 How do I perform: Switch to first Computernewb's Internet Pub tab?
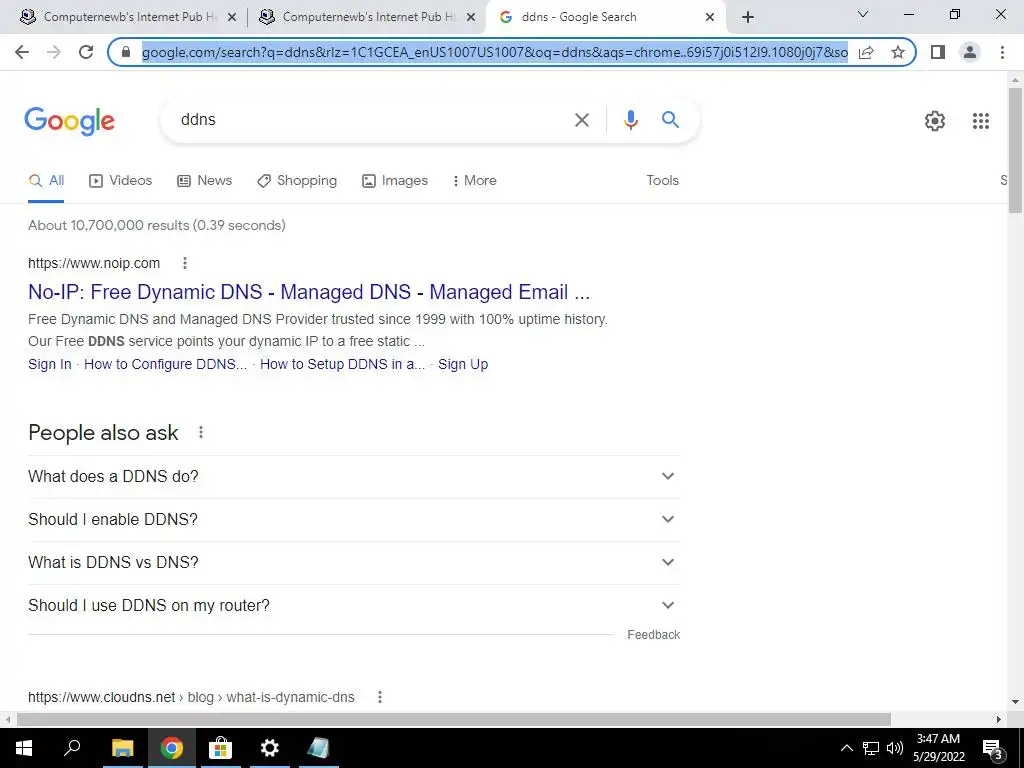(128, 17)
